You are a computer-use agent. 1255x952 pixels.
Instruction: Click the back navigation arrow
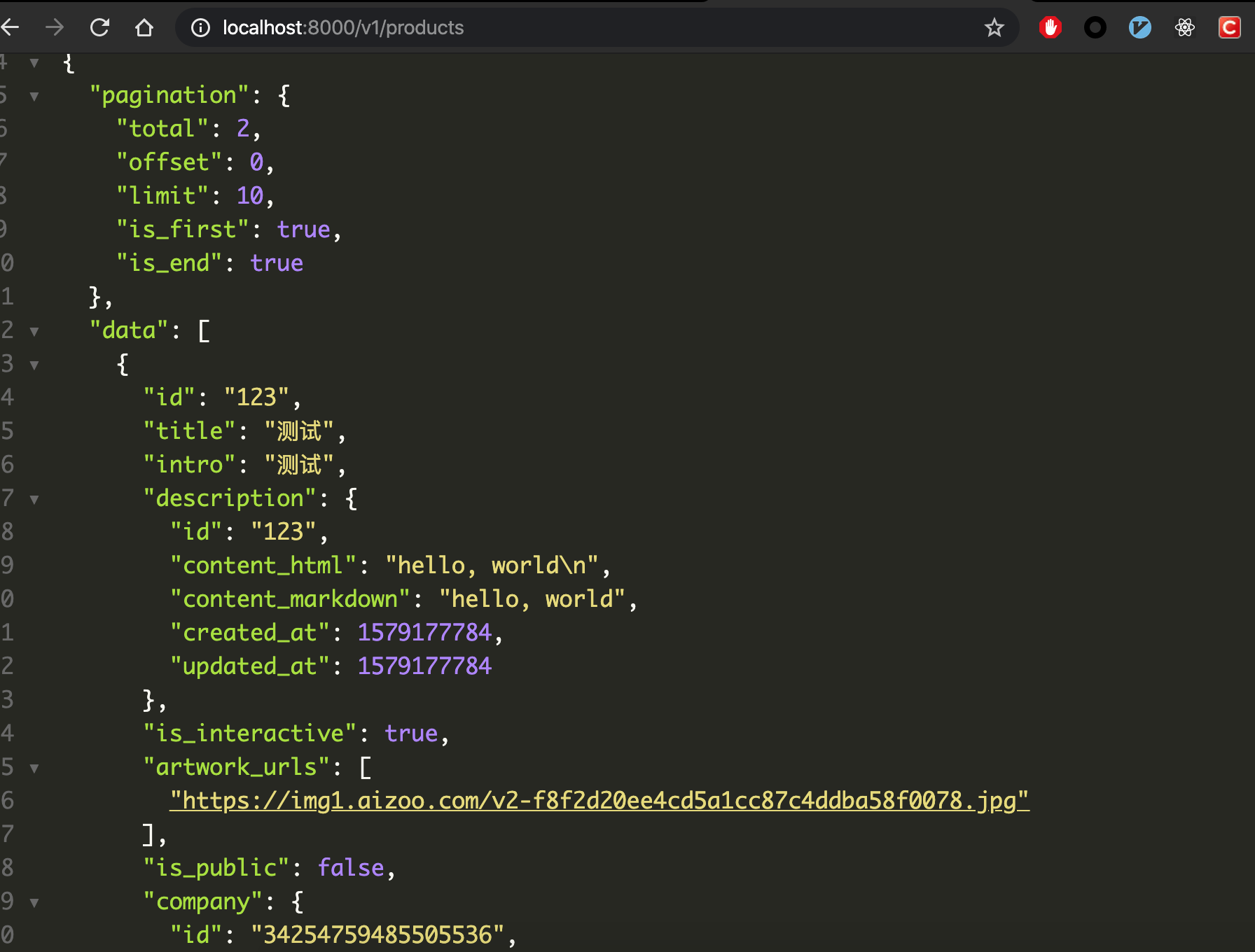point(11,27)
